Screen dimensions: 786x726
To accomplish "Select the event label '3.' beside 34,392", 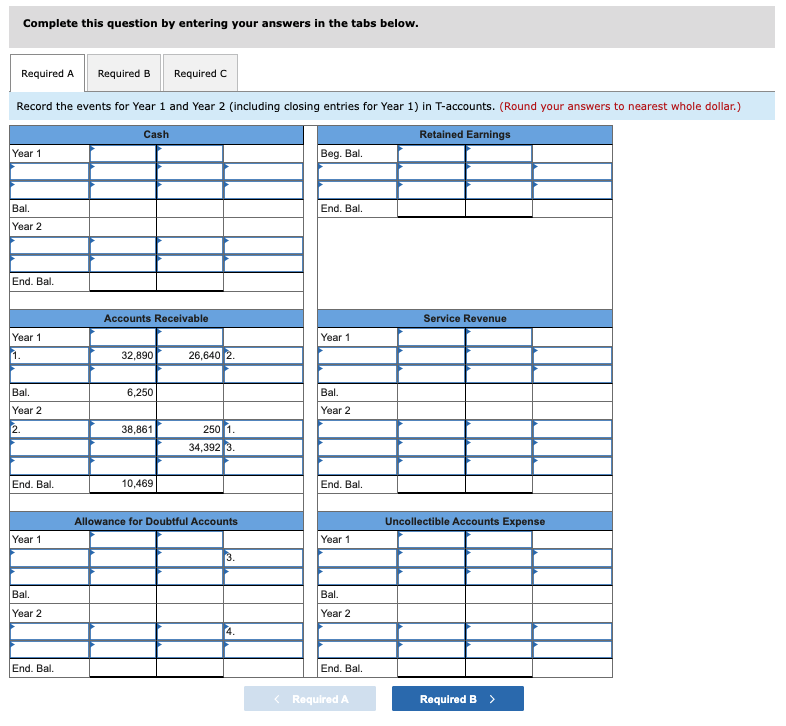I will tap(263, 447).
